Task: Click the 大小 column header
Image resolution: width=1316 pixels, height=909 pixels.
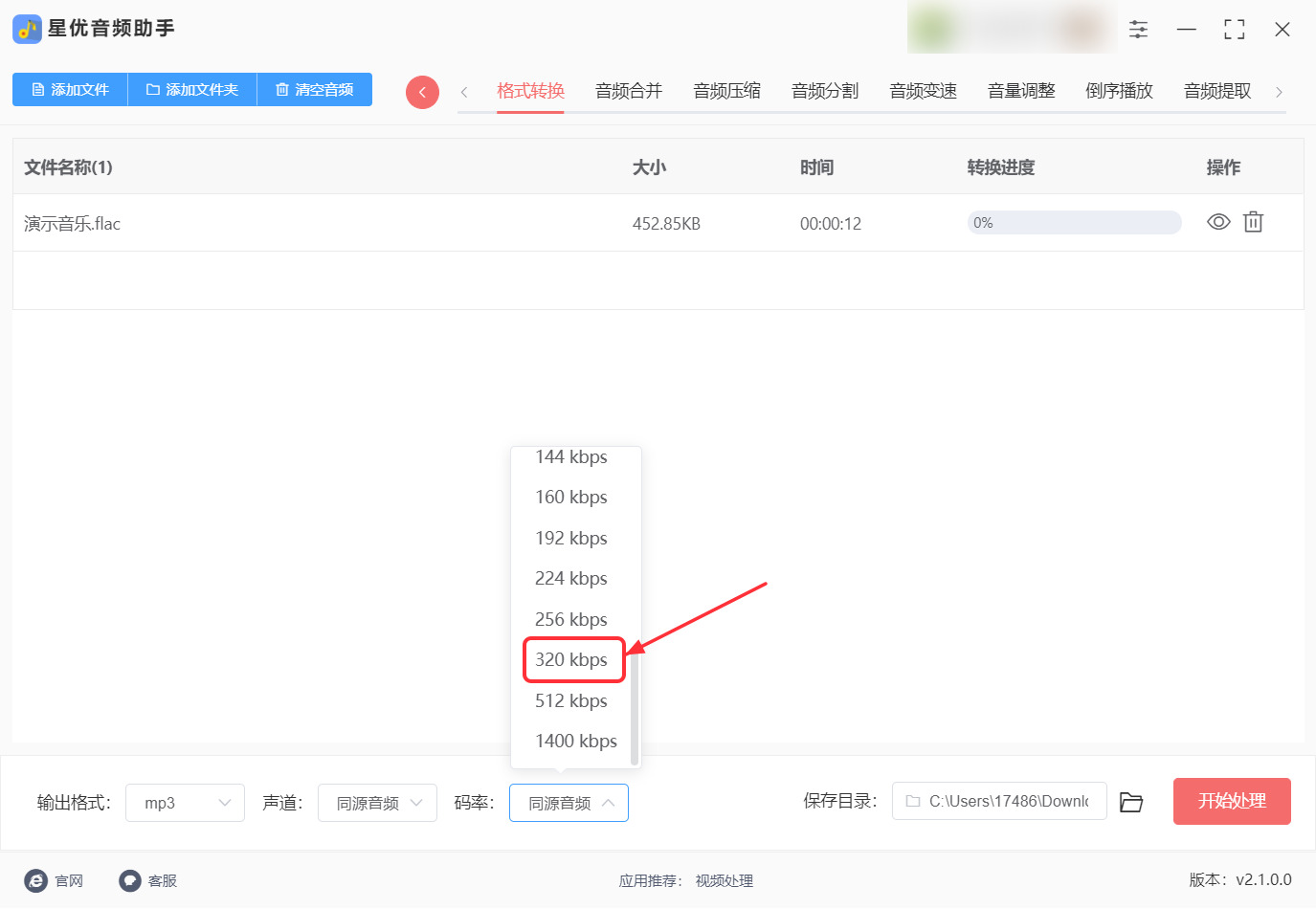Action: pyautogui.click(x=649, y=167)
